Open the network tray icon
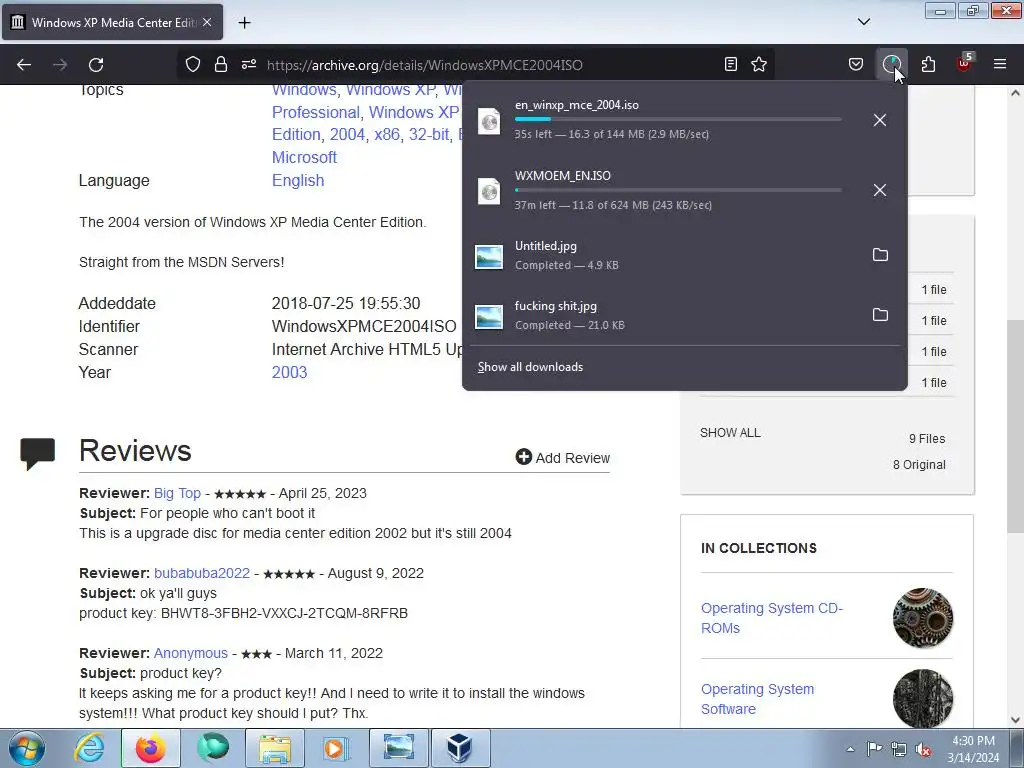This screenshot has width=1024, height=768. click(x=899, y=749)
